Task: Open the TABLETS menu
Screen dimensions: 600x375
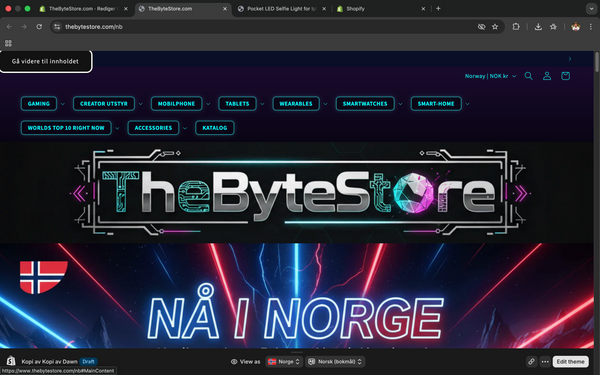Action: (x=237, y=104)
